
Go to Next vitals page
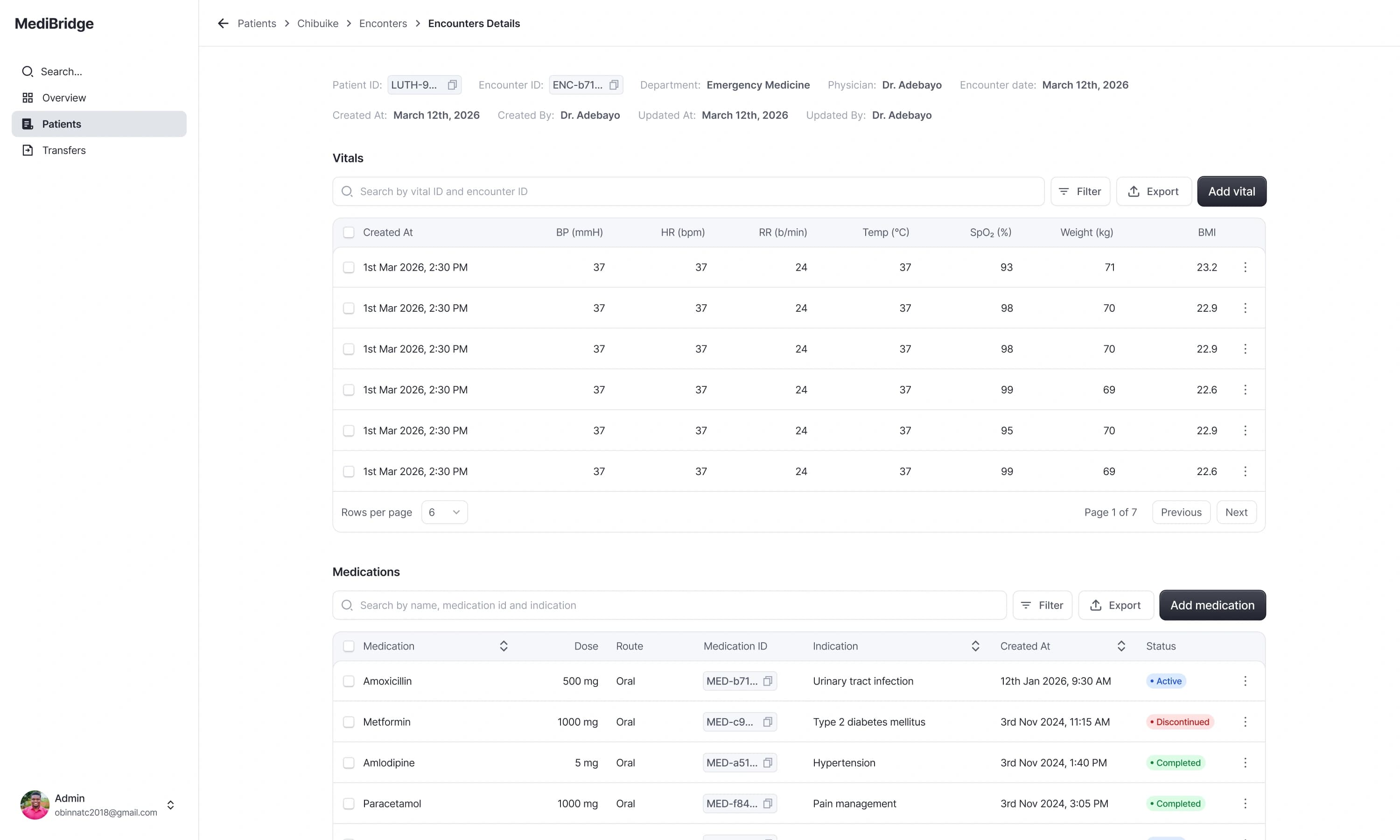[x=1236, y=512]
